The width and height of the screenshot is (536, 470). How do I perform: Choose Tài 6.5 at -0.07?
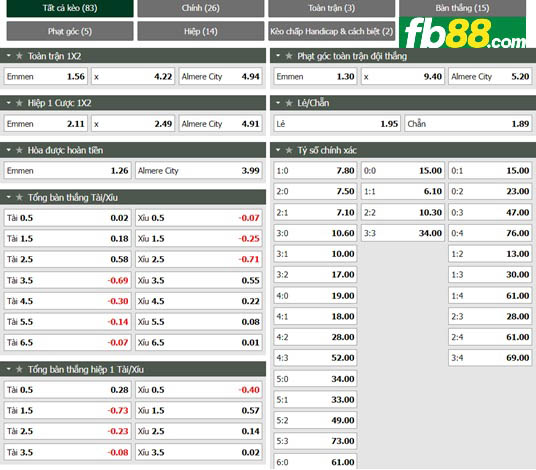point(67,342)
